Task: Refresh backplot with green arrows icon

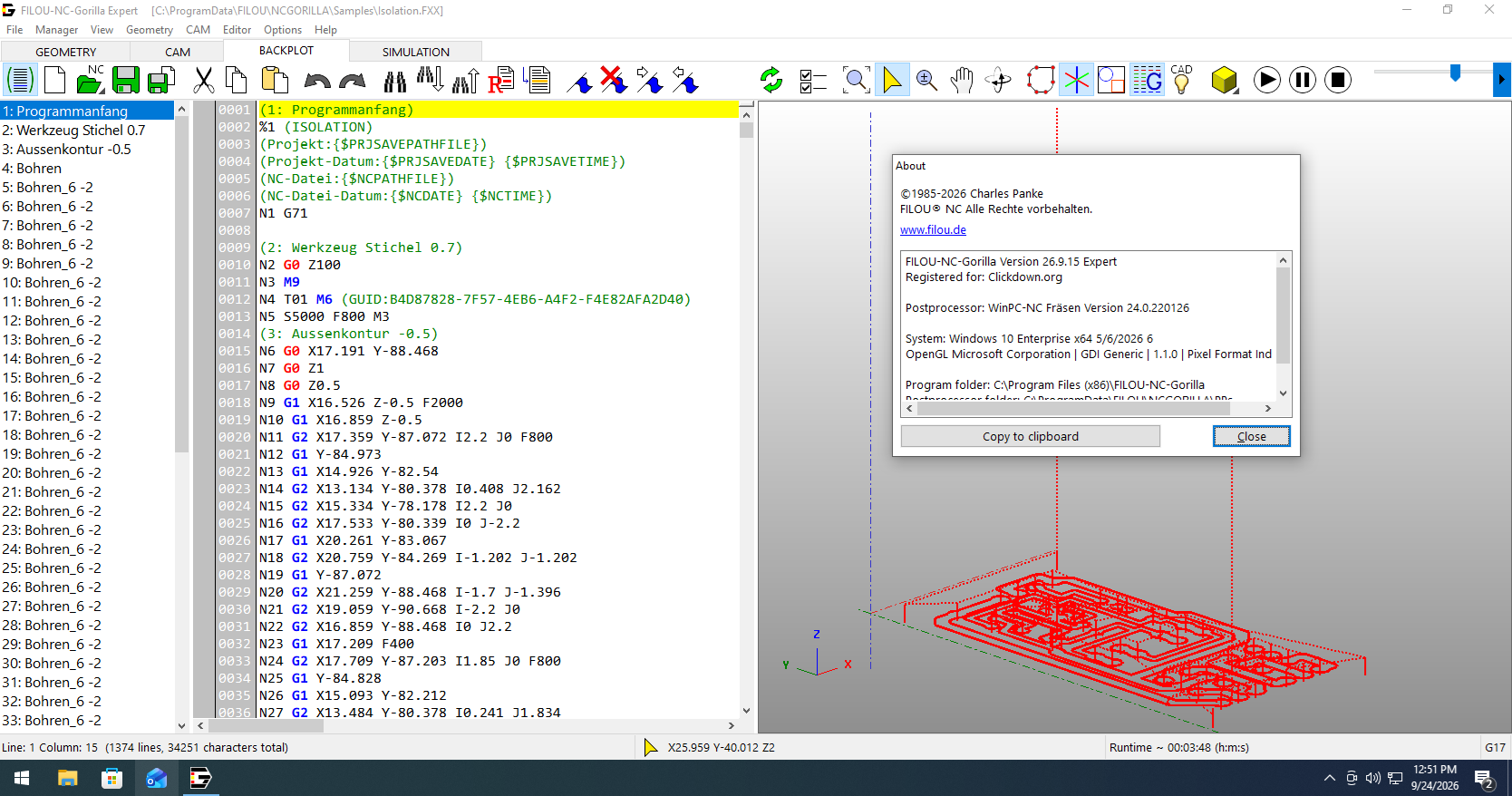Action: click(771, 81)
